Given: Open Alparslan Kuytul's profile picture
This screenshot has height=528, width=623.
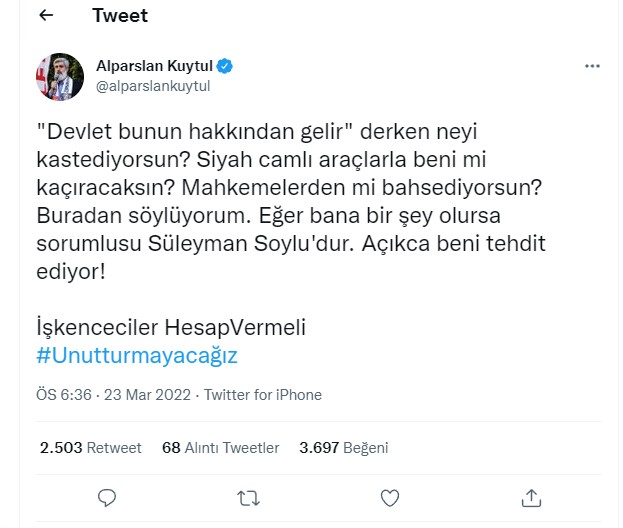Looking at the screenshot, I should [60, 76].
